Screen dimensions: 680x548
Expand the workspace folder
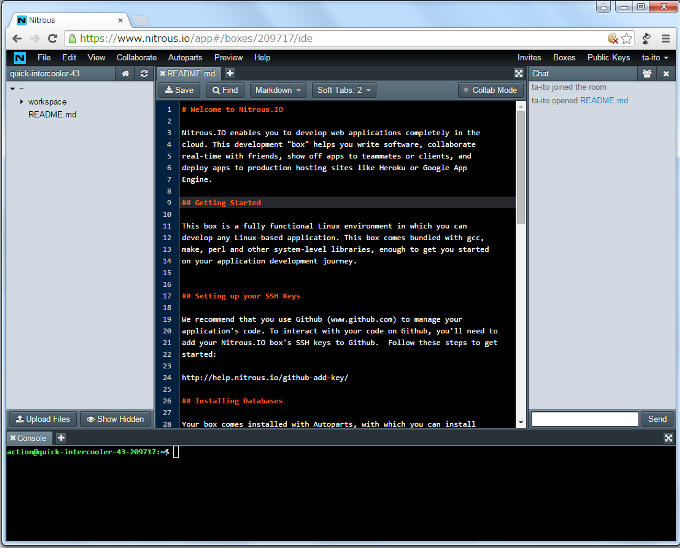(x=21, y=102)
